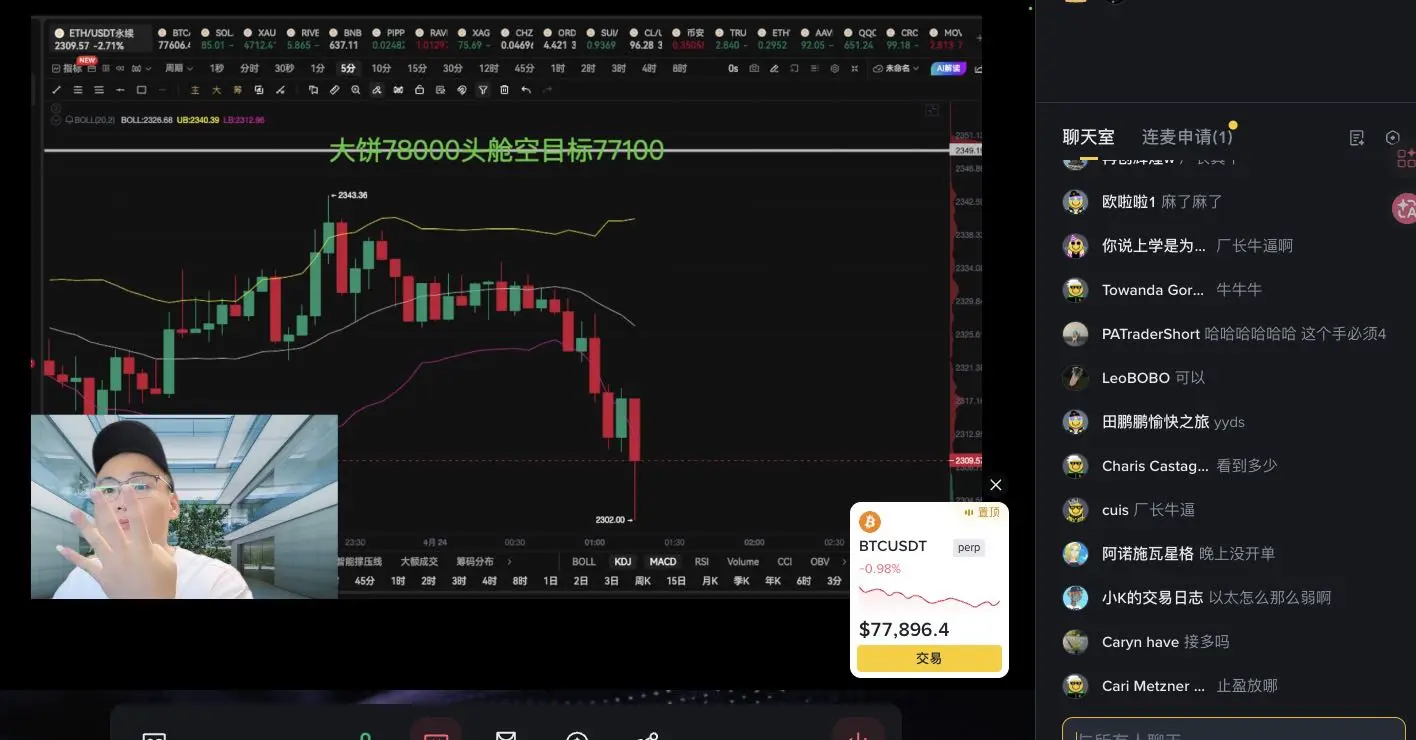
Task: Expand more overlay indicators arrow
Action: pyautogui.click(x=509, y=562)
